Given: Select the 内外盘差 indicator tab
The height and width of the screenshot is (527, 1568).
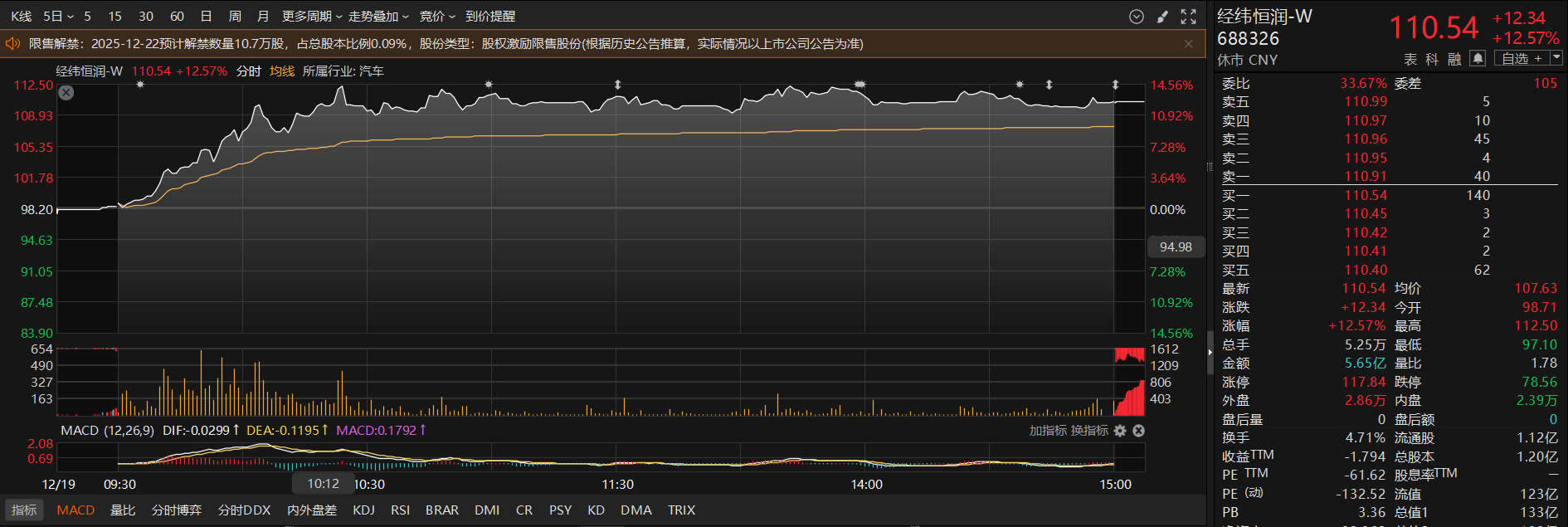Looking at the screenshot, I should (x=312, y=510).
